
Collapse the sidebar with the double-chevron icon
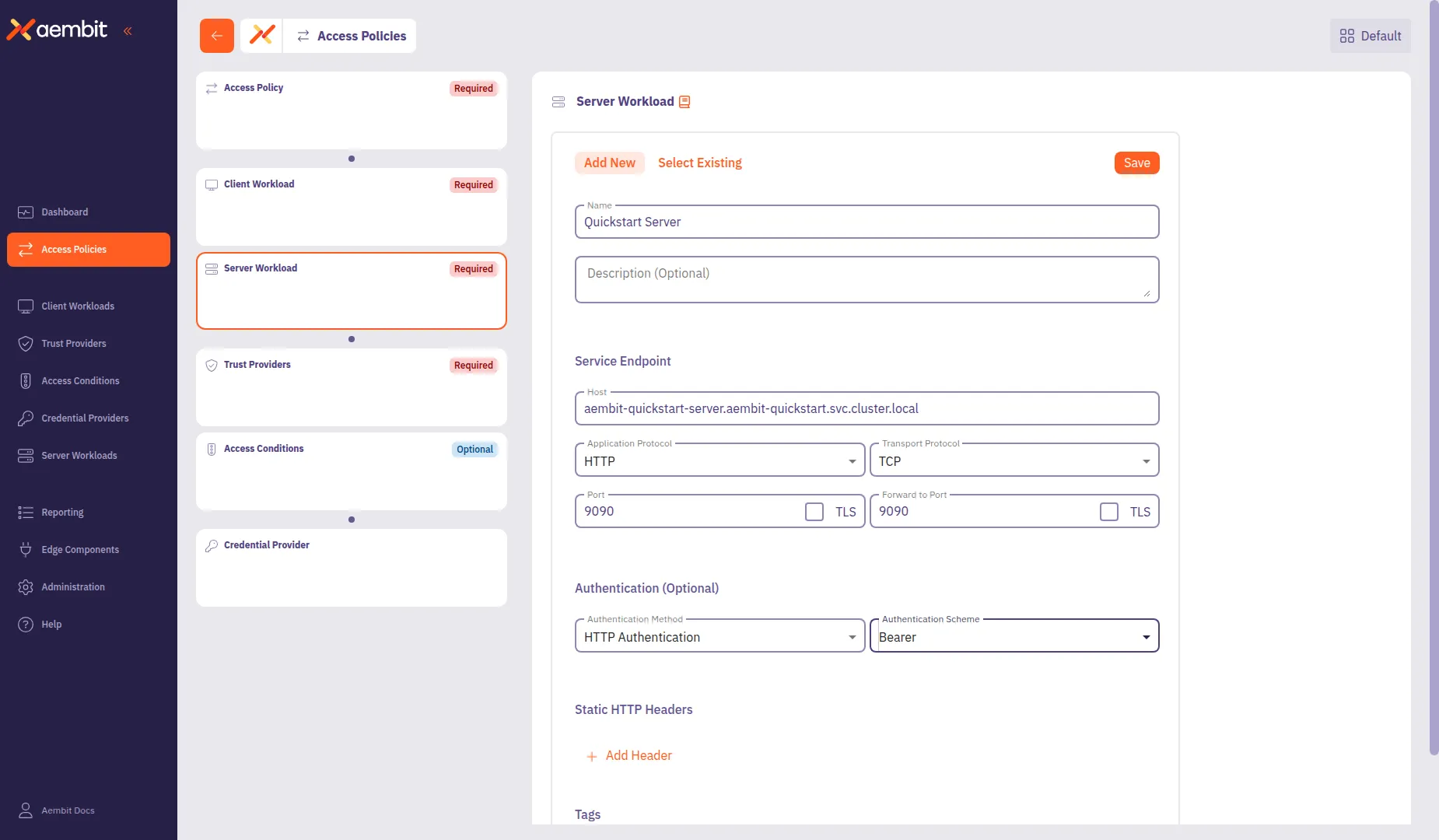pyautogui.click(x=128, y=30)
